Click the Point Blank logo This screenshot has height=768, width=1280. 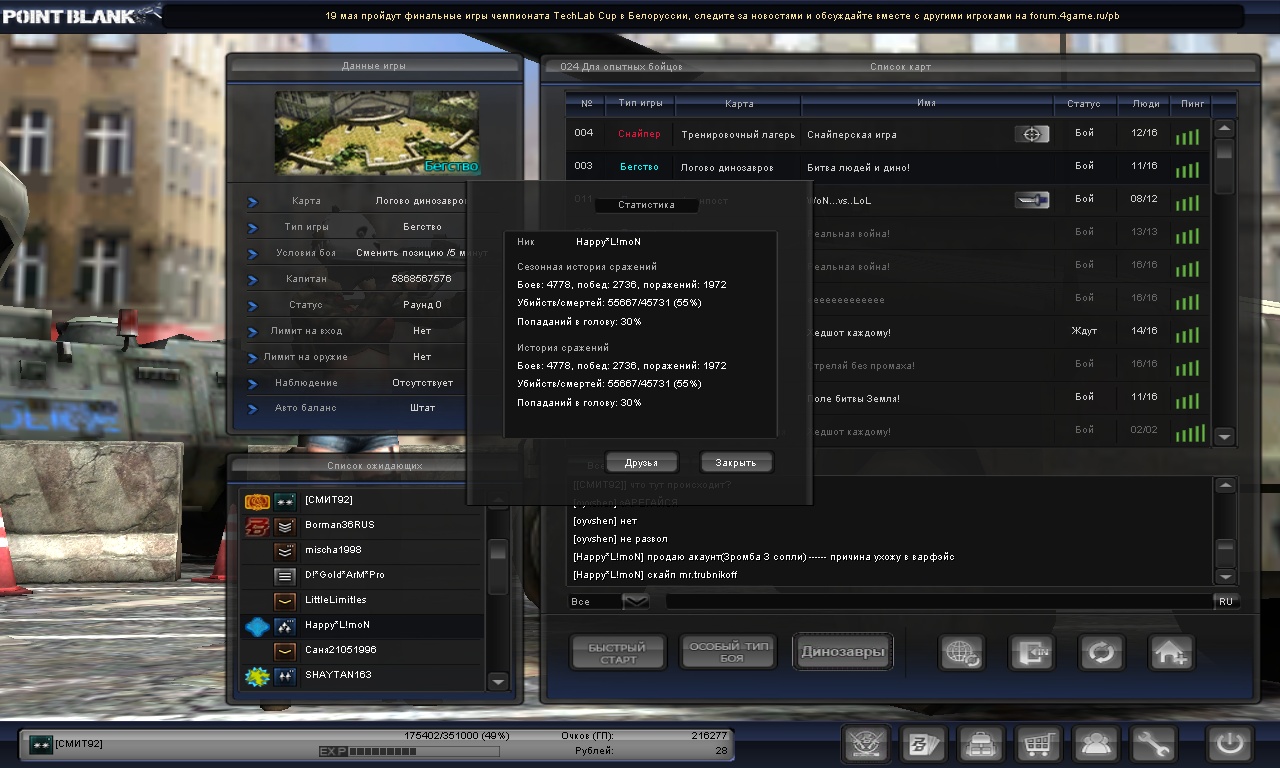[80, 15]
